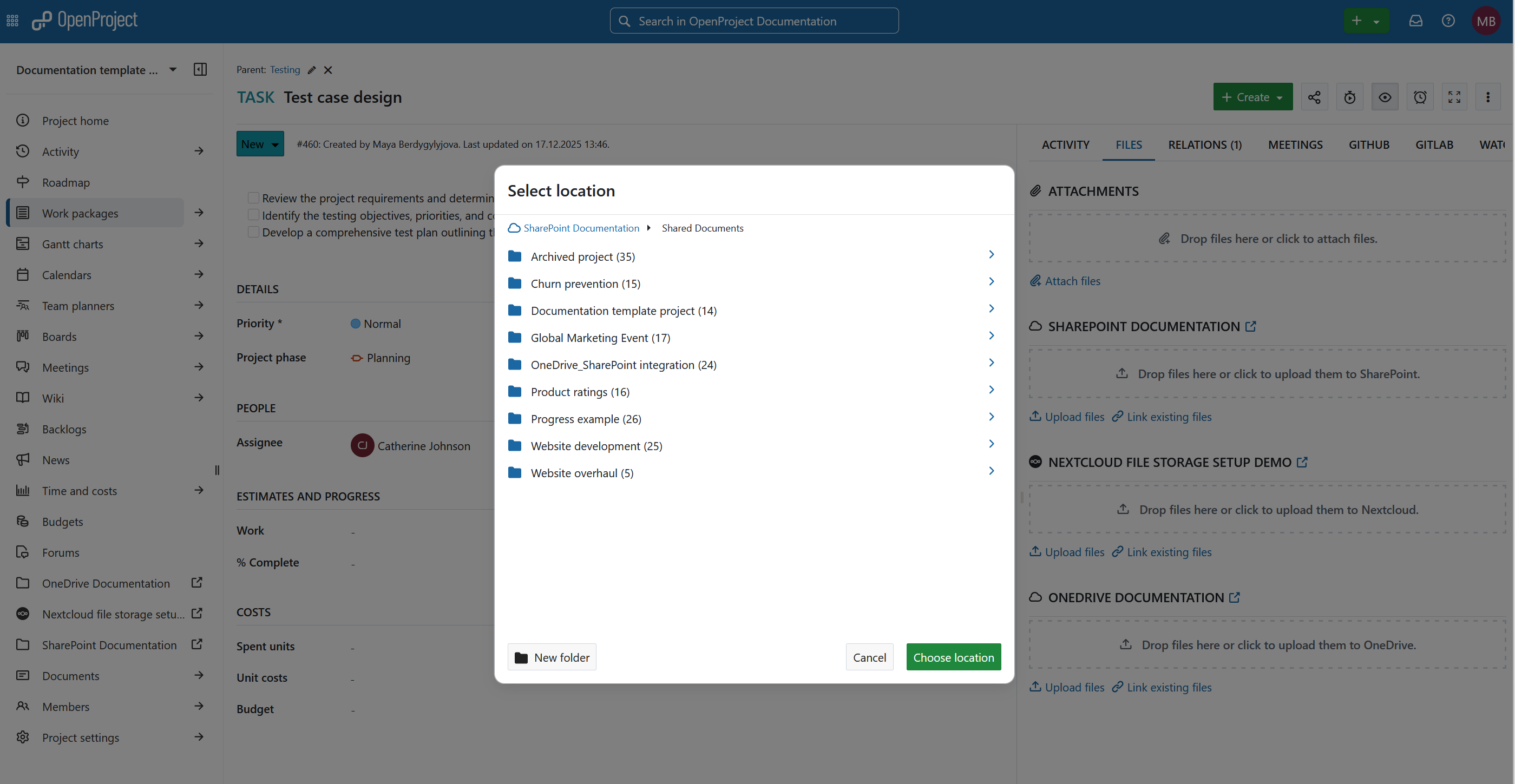Enter fullscreen view with expand icon
The height and width of the screenshot is (784, 1515).
coord(1454,97)
